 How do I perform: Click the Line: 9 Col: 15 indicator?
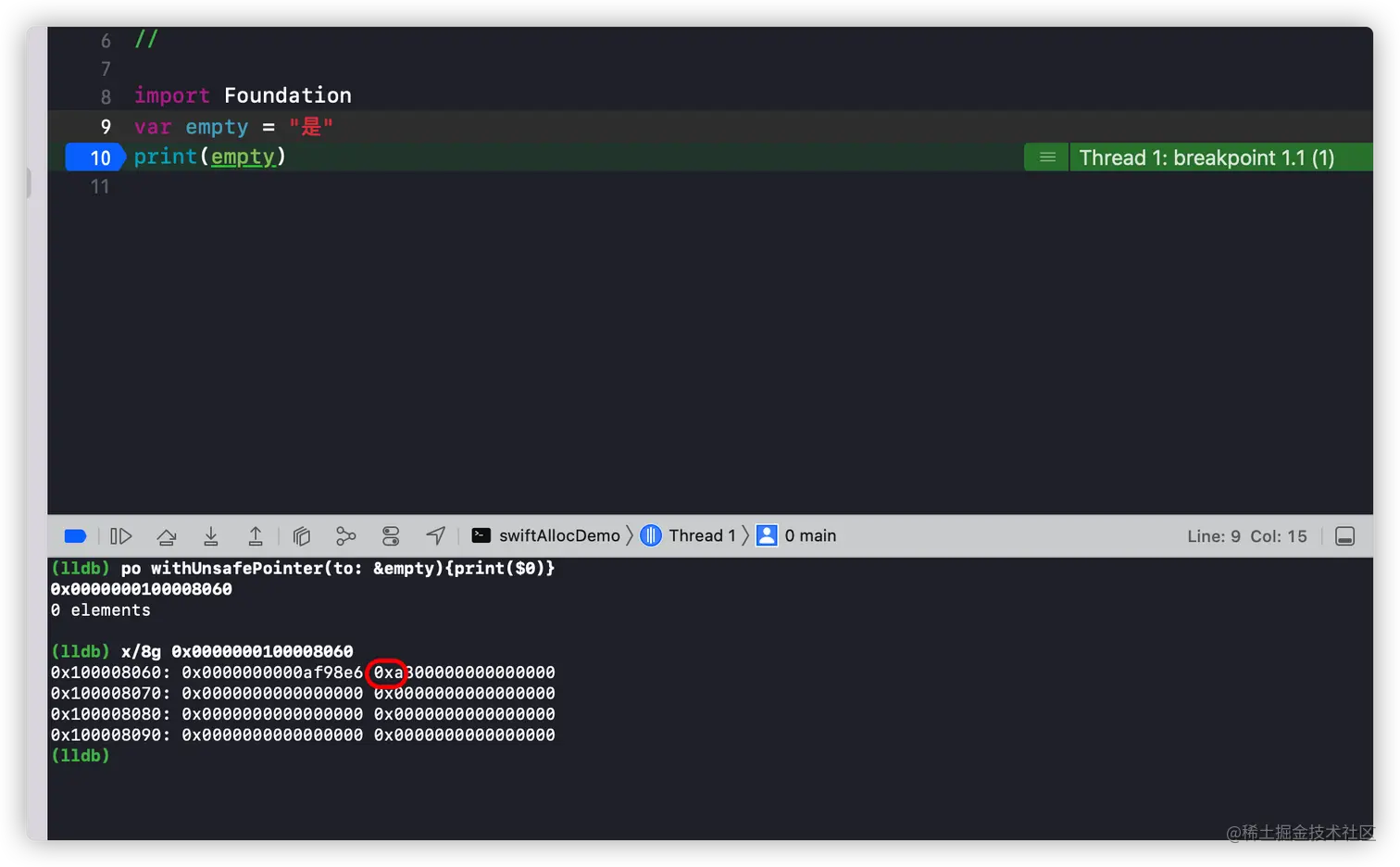[1247, 536]
